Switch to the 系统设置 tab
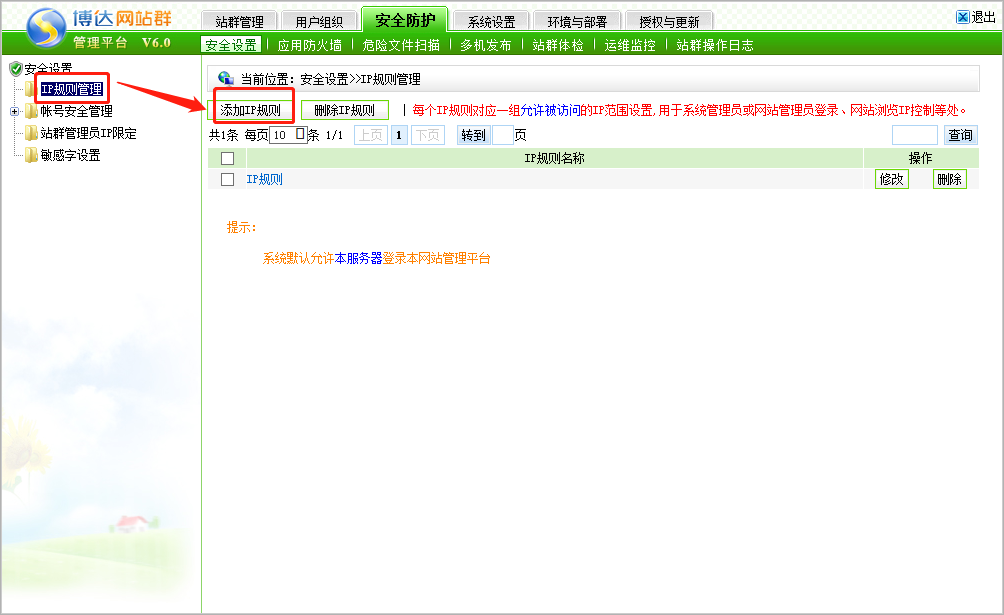Viewport: 1004px width, 615px height. click(491, 21)
